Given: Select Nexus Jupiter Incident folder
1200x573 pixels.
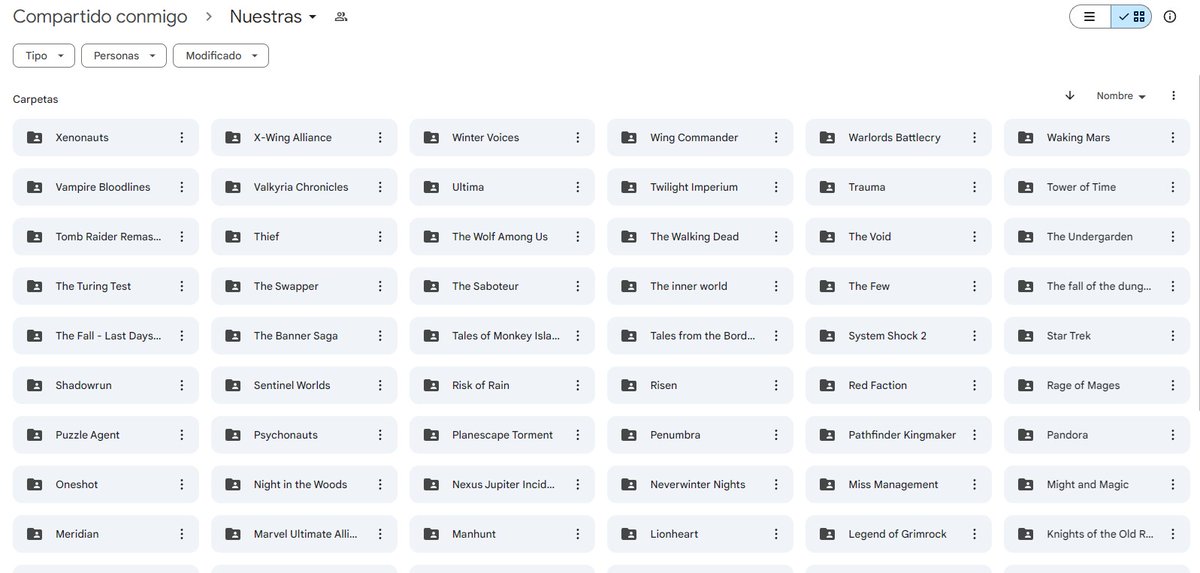Looking at the screenshot, I should [x=502, y=485].
